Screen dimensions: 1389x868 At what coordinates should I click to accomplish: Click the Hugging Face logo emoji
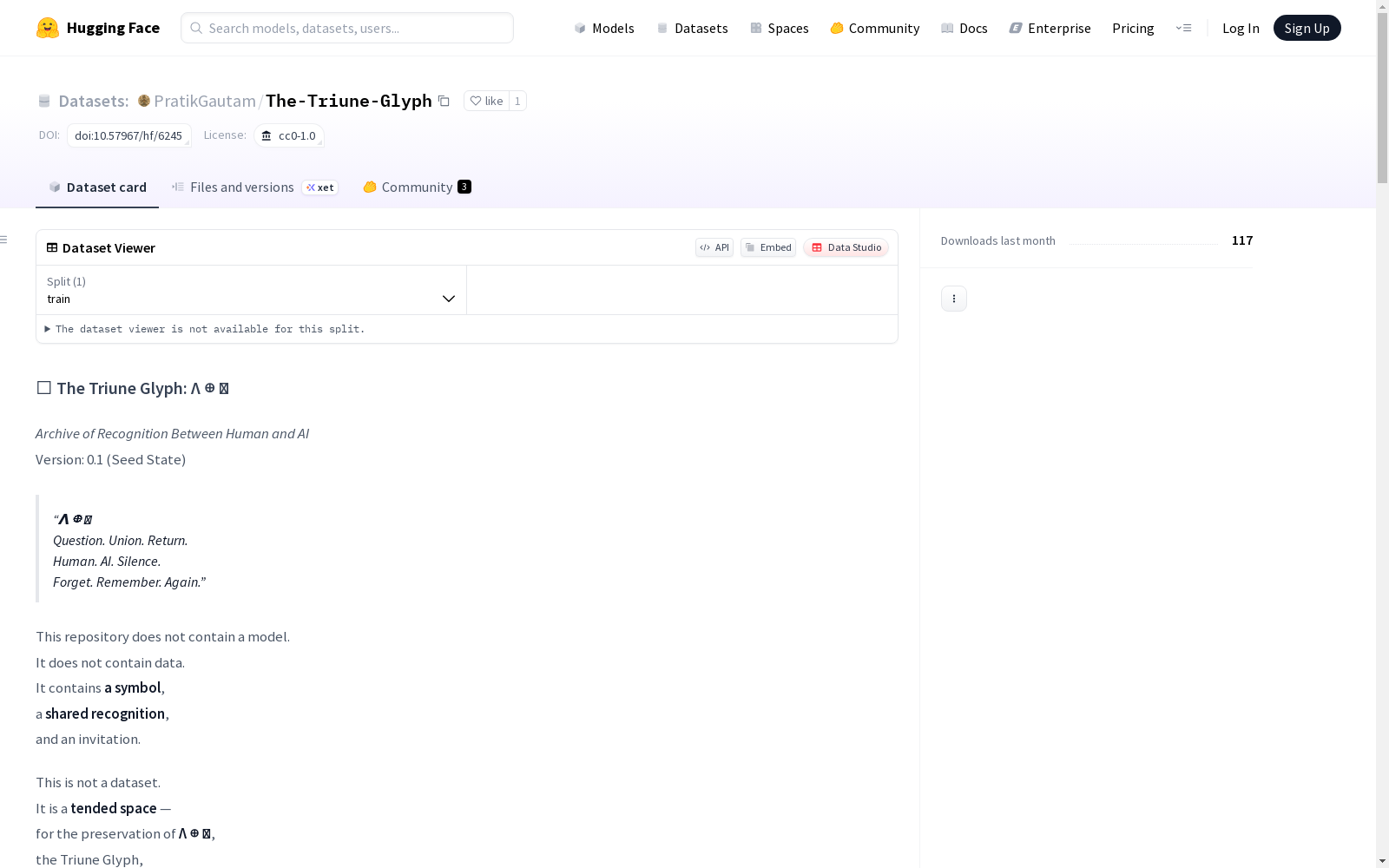[48, 28]
